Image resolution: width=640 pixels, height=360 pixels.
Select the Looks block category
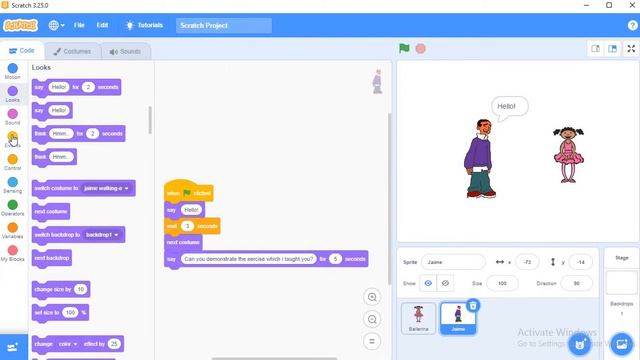click(x=13, y=94)
